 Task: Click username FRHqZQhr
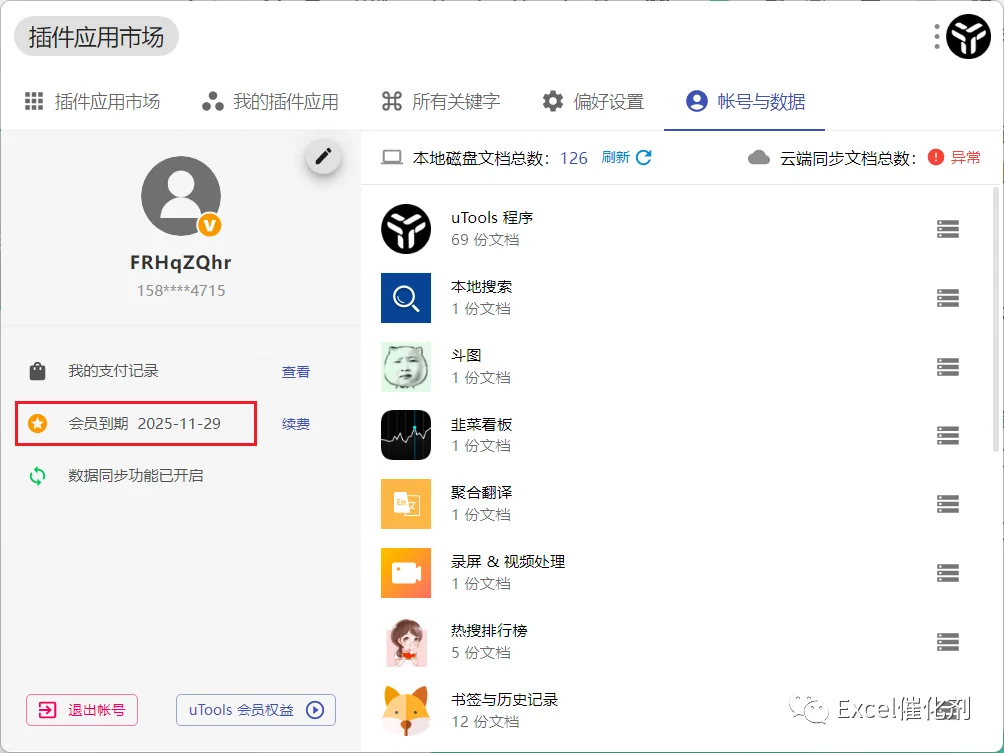pyautogui.click(x=181, y=263)
